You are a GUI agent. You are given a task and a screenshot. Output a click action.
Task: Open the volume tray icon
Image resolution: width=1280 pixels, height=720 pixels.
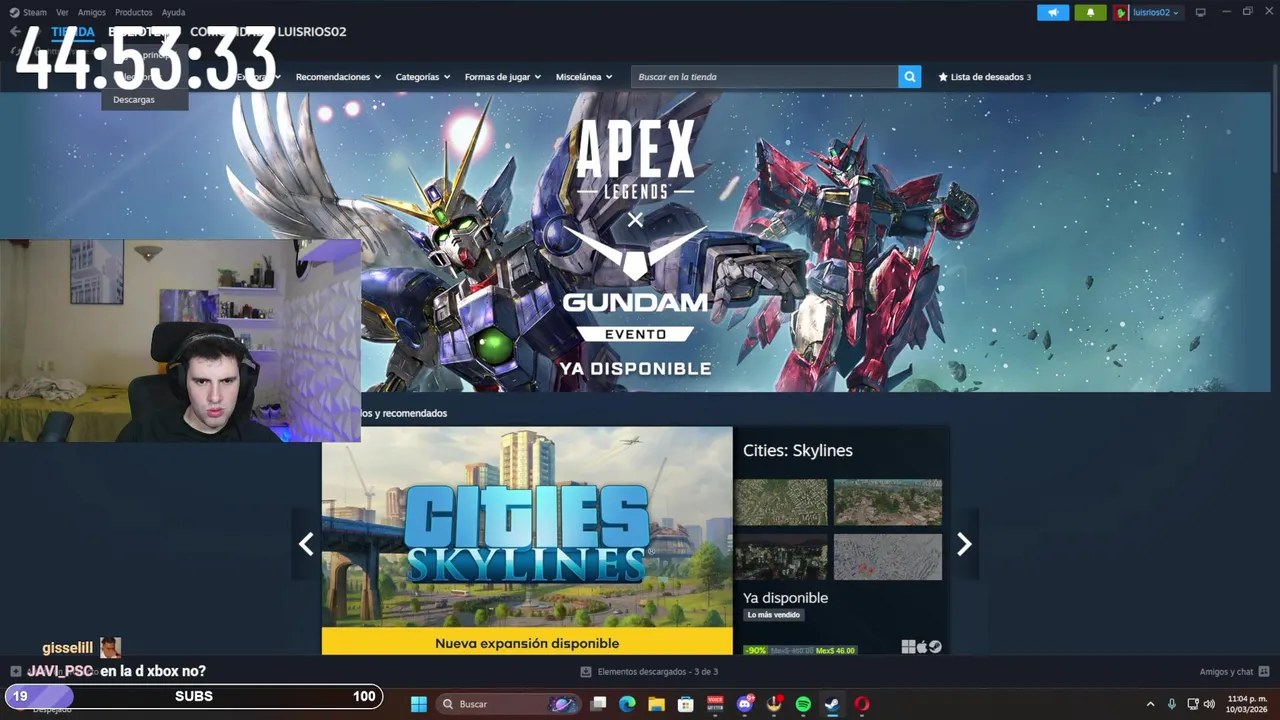1209,704
